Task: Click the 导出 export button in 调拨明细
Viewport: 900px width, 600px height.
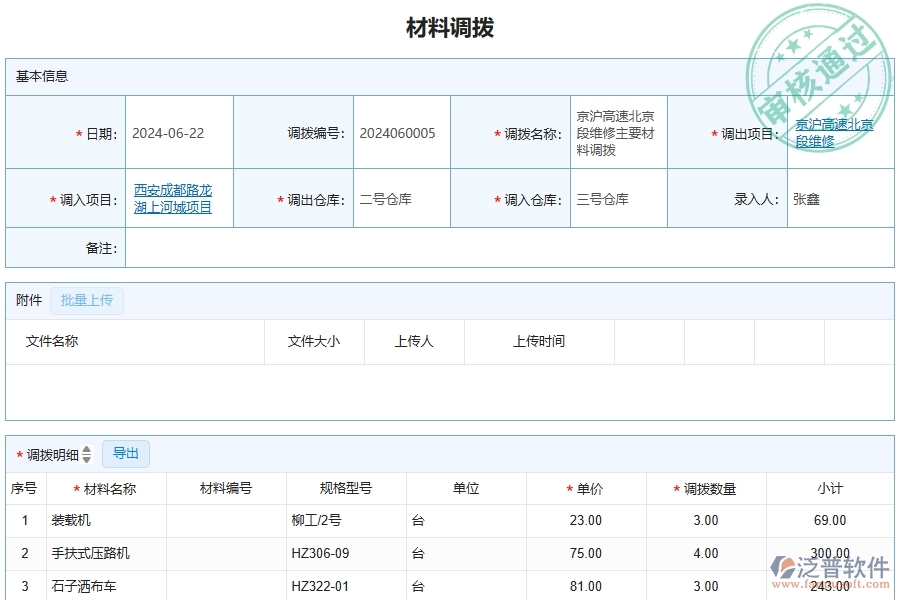Action: click(x=126, y=453)
